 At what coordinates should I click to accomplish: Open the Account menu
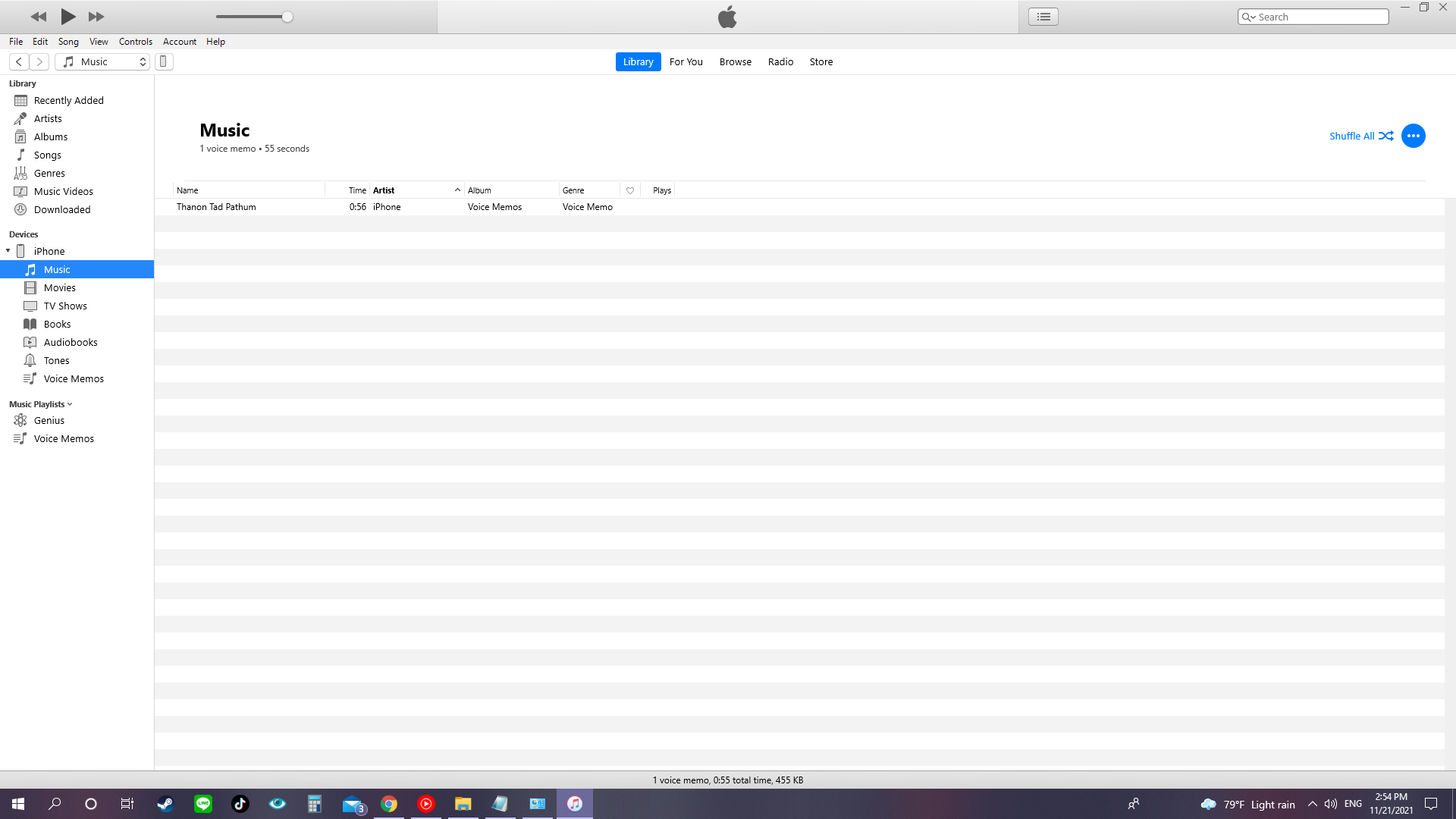(x=180, y=42)
